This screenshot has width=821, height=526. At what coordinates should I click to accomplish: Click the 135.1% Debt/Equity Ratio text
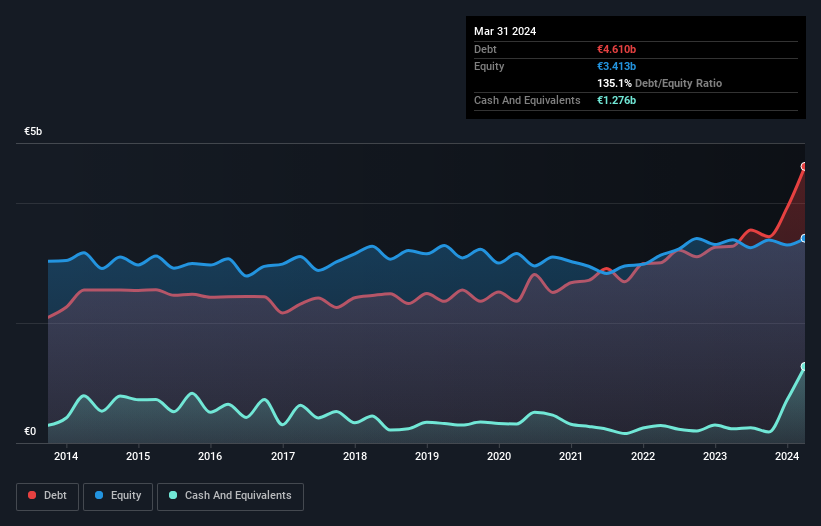pyautogui.click(x=659, y=83)
